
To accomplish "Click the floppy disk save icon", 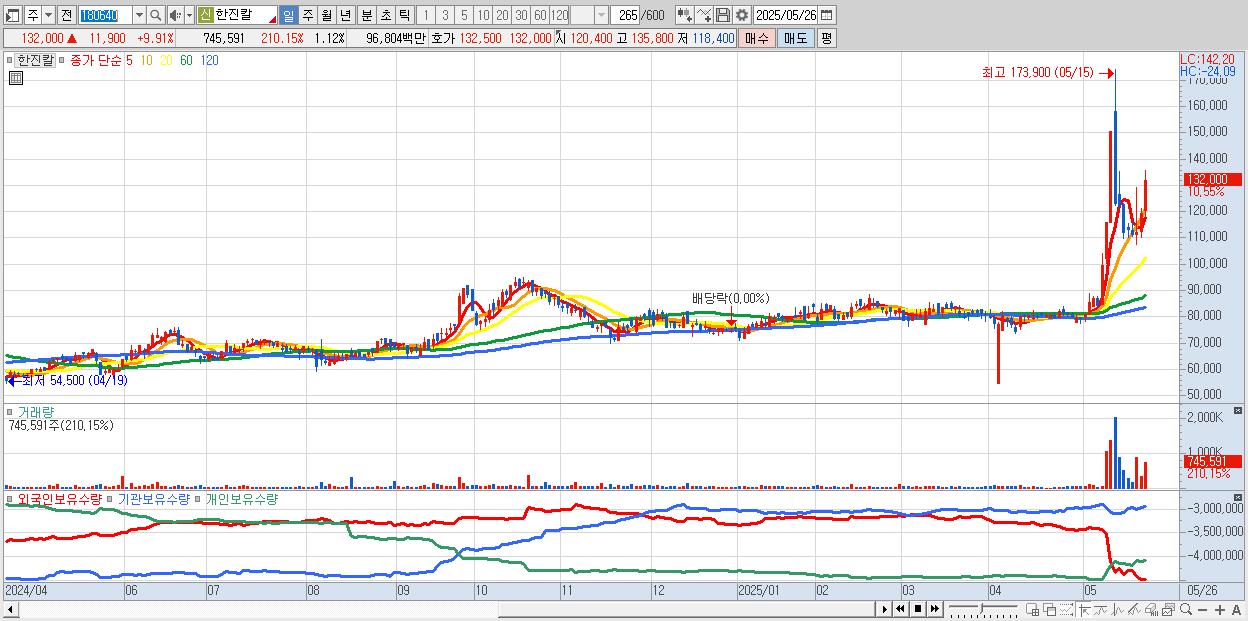I will (722, 15).
